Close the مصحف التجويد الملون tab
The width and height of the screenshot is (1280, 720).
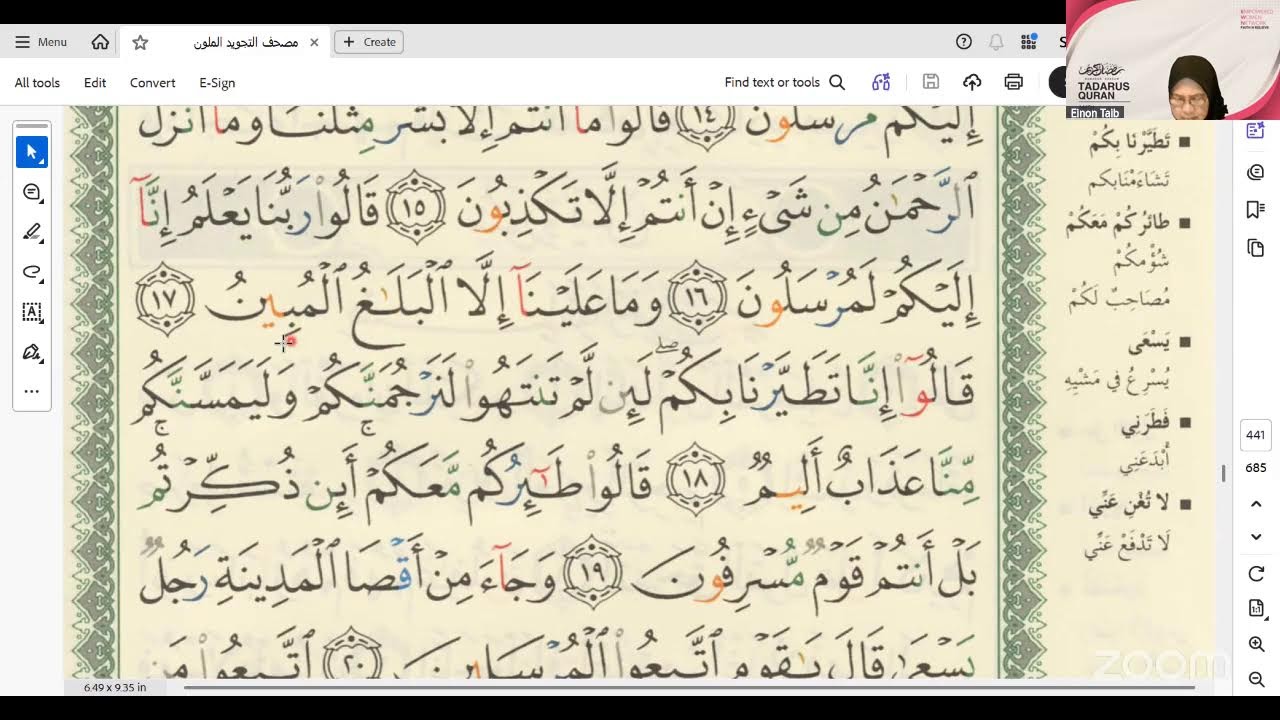pyautogui.click(x=314, y=42)
